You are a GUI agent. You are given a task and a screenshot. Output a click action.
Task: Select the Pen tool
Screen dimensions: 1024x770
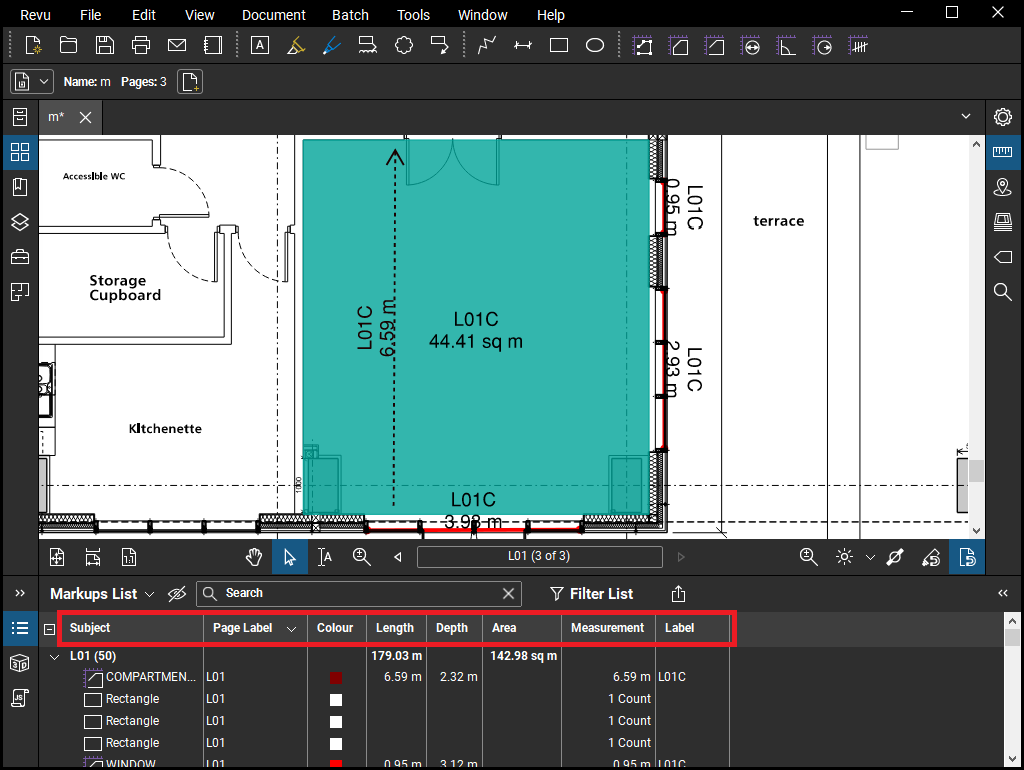[332, 46]
